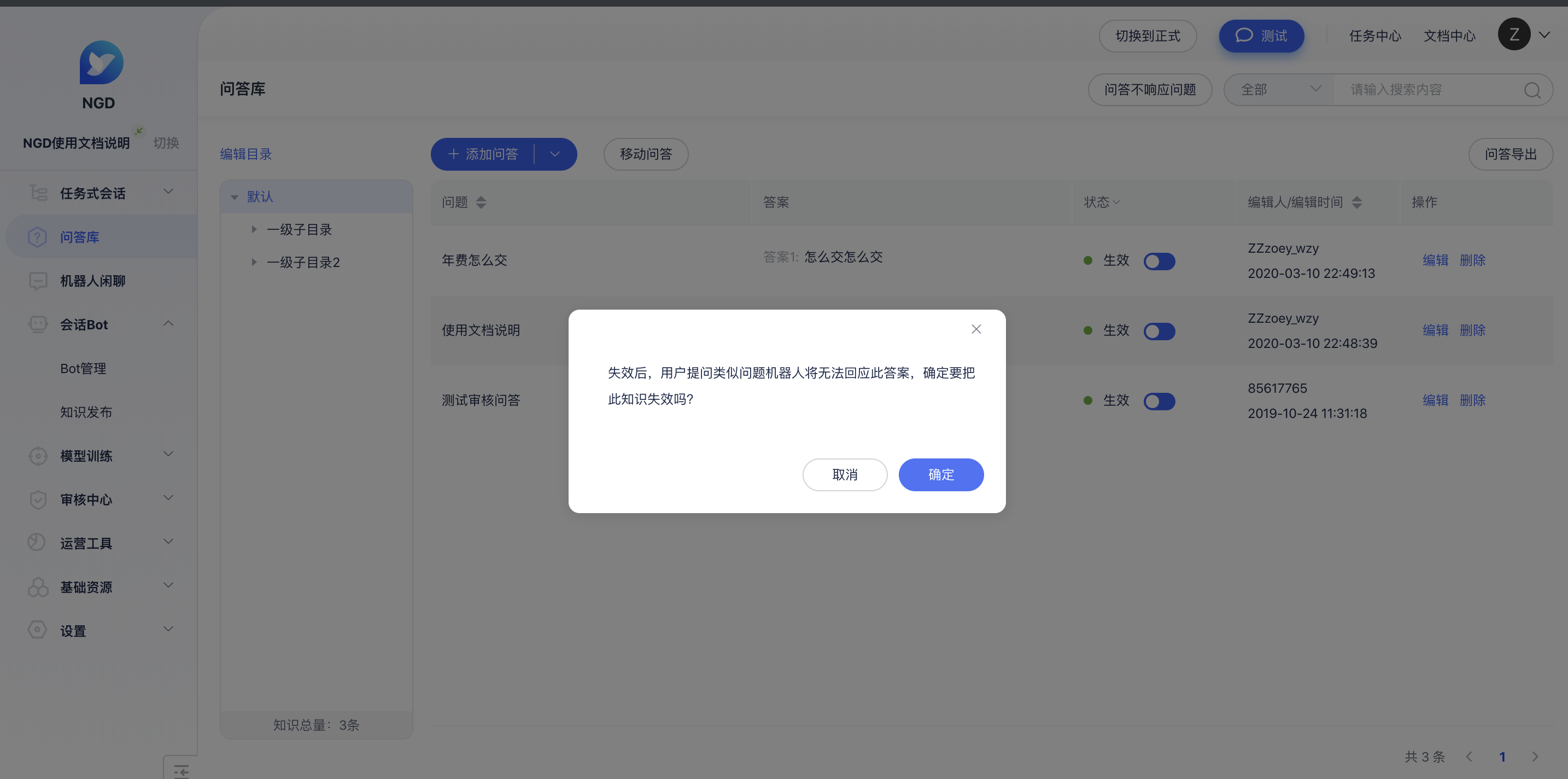
Task: Toggle status switch for 年费怎么交
Action: tap(1159, 261)
